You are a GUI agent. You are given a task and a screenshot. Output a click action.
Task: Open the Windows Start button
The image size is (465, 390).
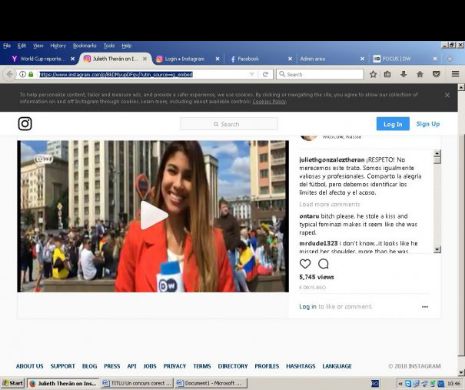click(x=13, y=383)
